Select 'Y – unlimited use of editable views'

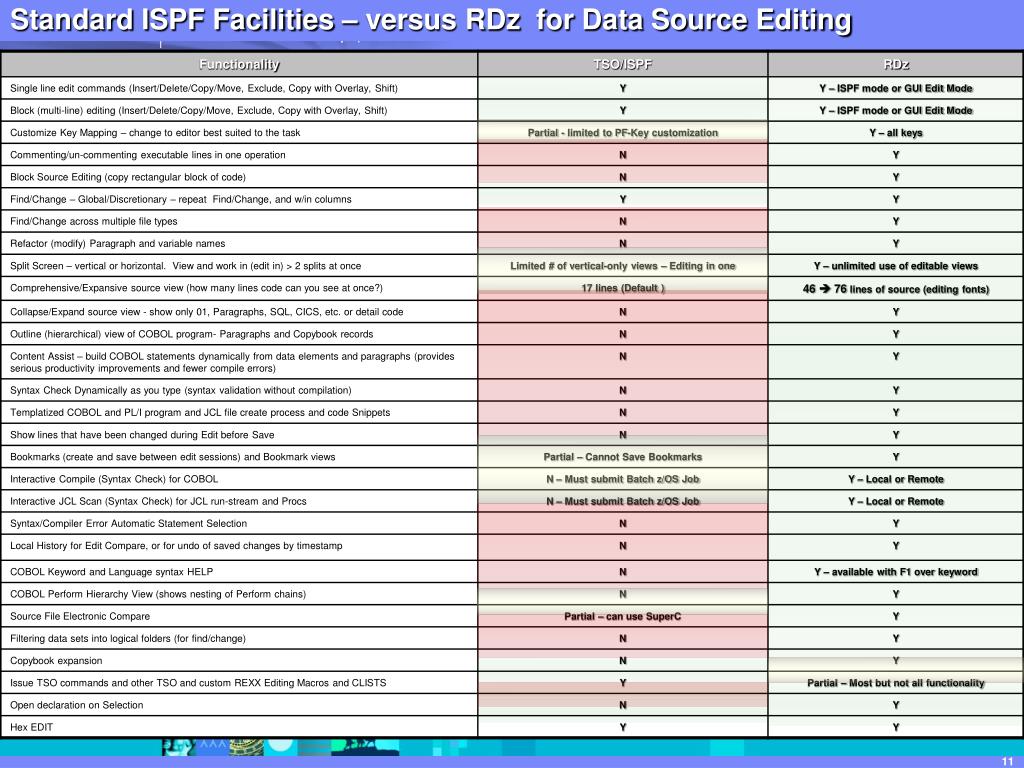pos(895,266)
